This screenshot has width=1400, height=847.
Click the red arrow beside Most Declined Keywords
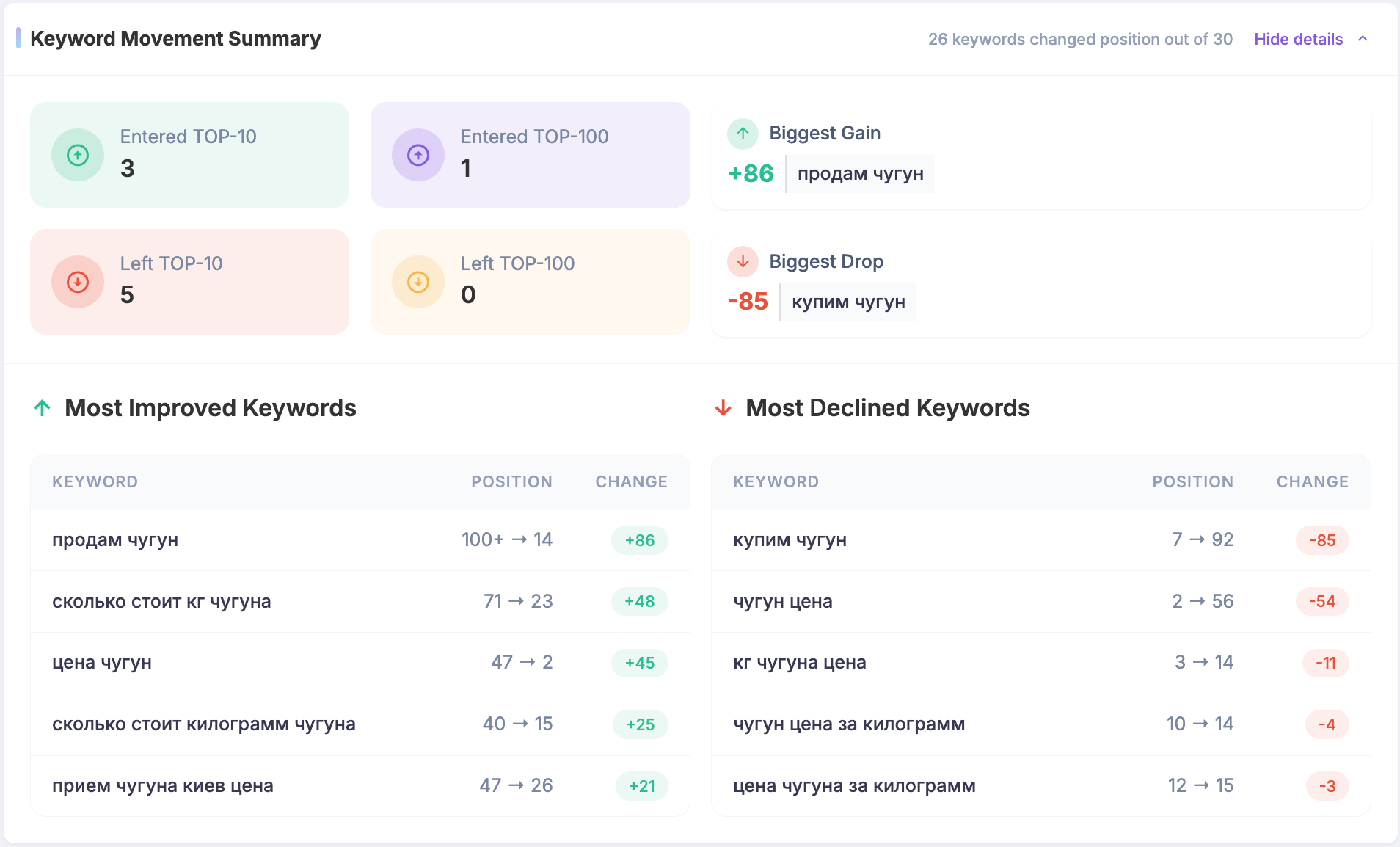[x=723, y=408]
